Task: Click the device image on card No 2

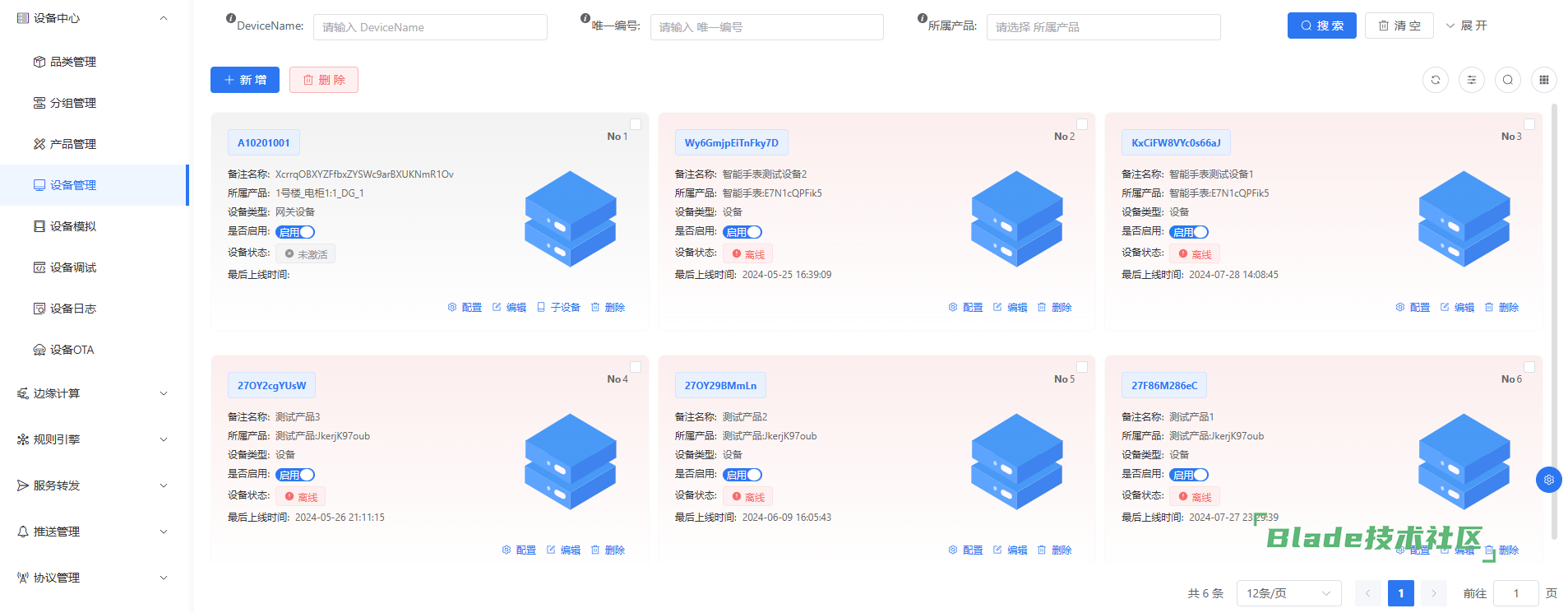Action: (x=1016, y=219)
